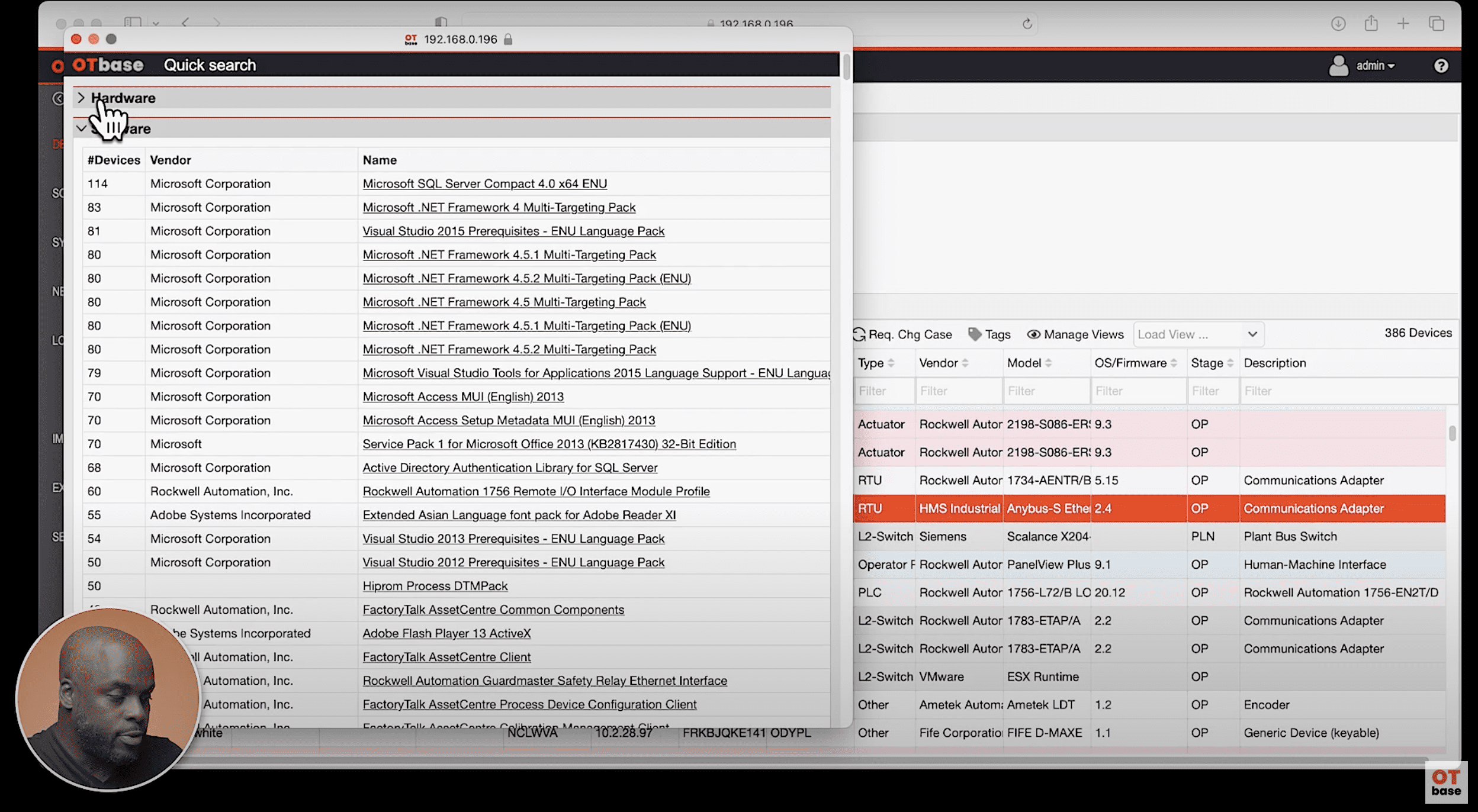Click the Manage Views eye icon
This screenshot has height=812, width=1478.
tap(1033, 334)
